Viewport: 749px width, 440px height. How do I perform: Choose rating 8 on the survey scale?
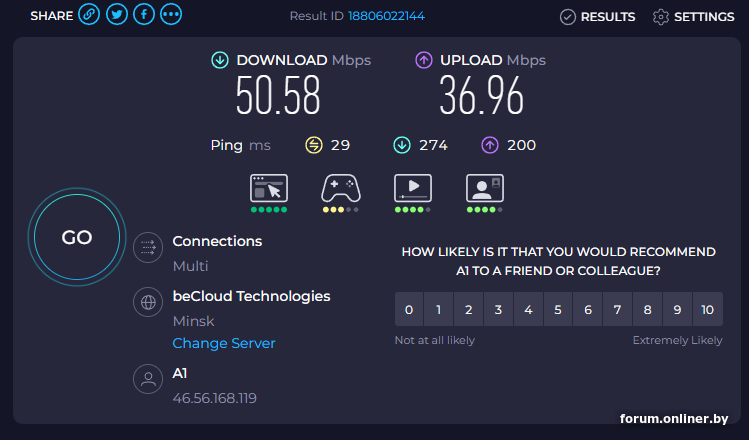coord(648,310)
